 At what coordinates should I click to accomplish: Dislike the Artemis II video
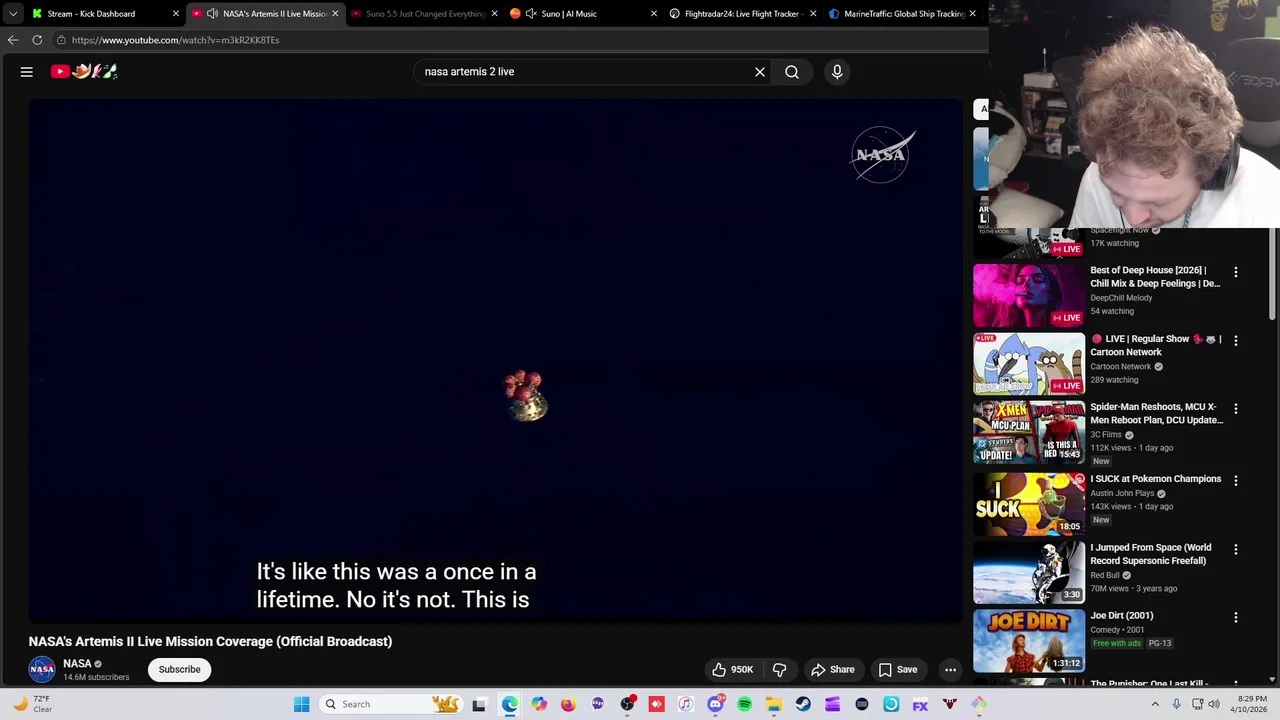780,670
